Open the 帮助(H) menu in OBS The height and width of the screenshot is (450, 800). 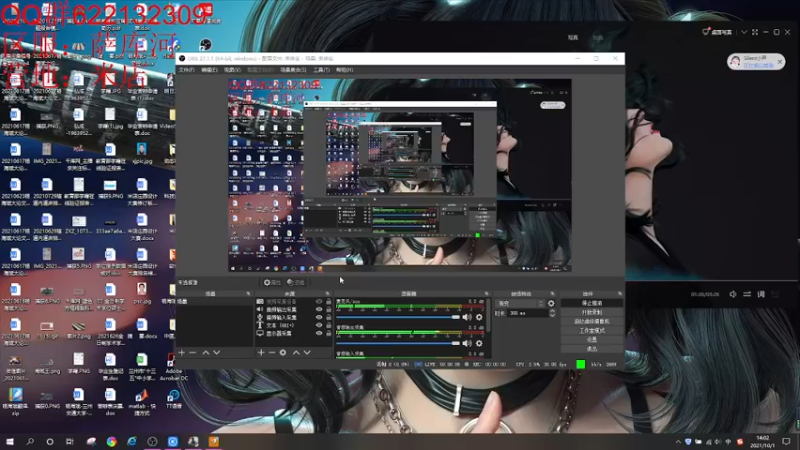(x=344, y=70)
